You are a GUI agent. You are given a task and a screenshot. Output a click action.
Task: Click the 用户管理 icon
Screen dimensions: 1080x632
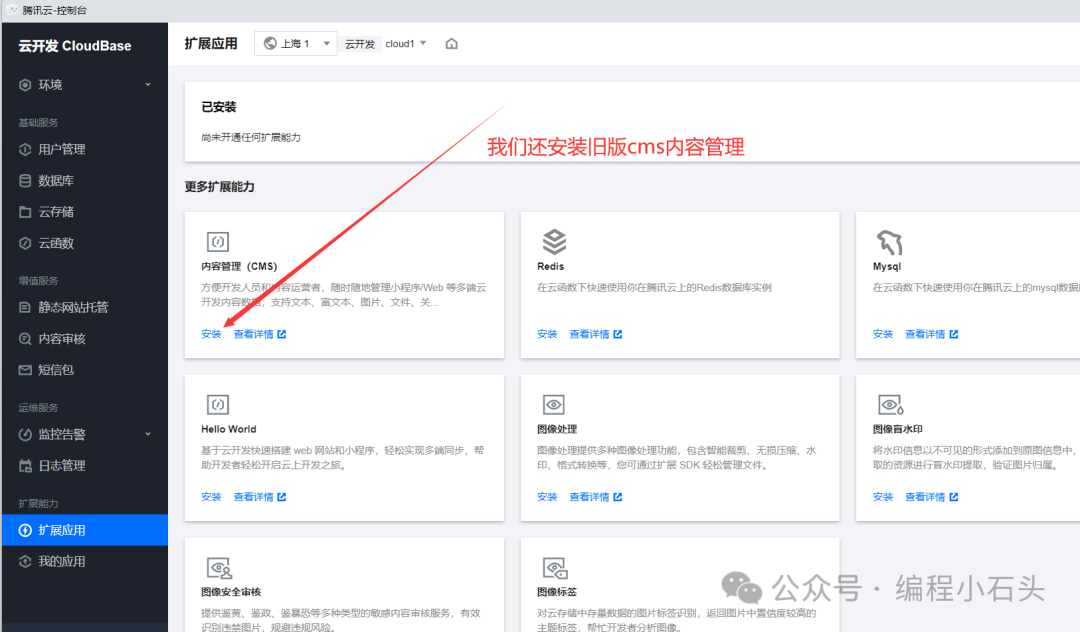pos(25,149)
